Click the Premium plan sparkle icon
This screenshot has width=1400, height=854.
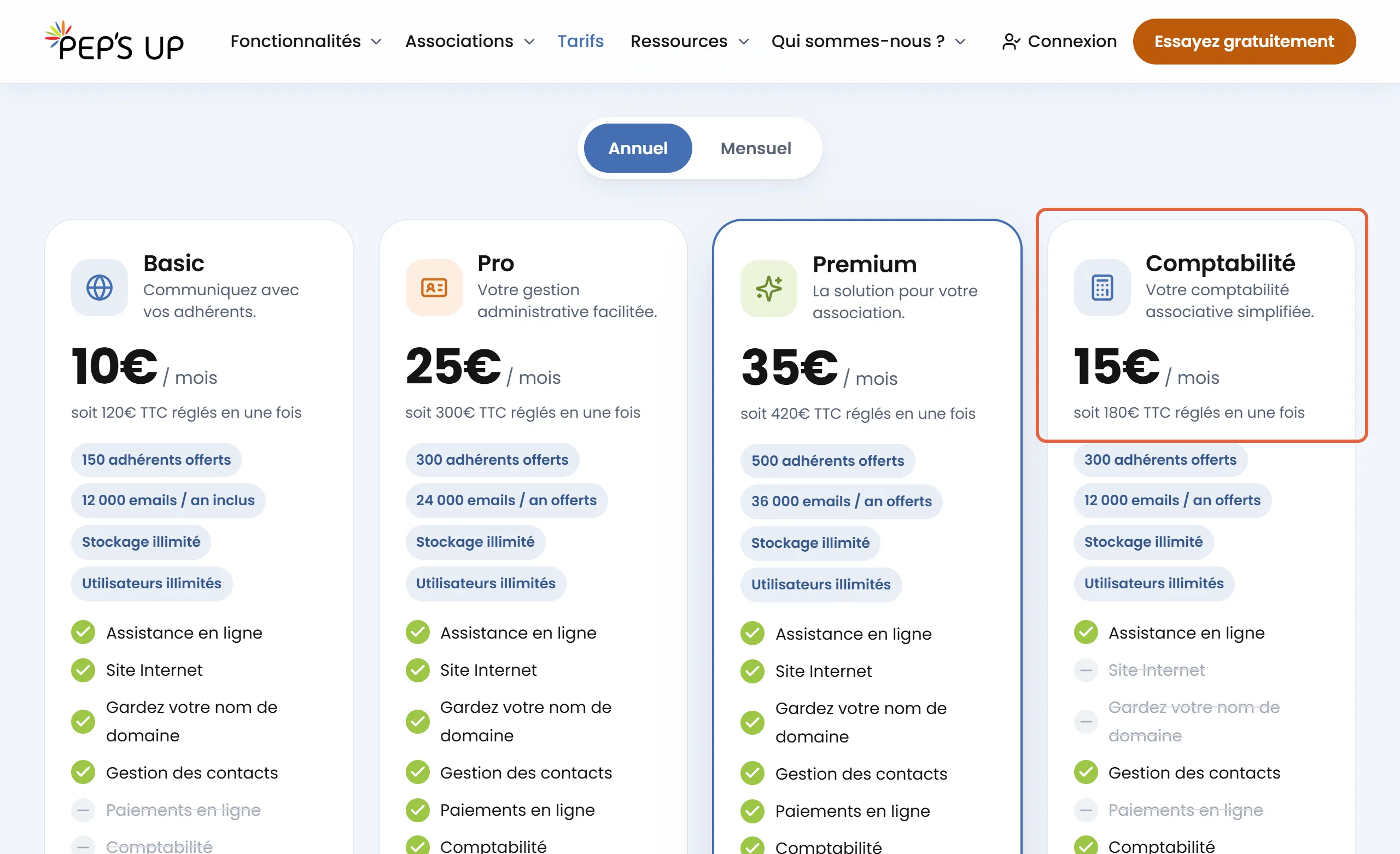(769, 289)
